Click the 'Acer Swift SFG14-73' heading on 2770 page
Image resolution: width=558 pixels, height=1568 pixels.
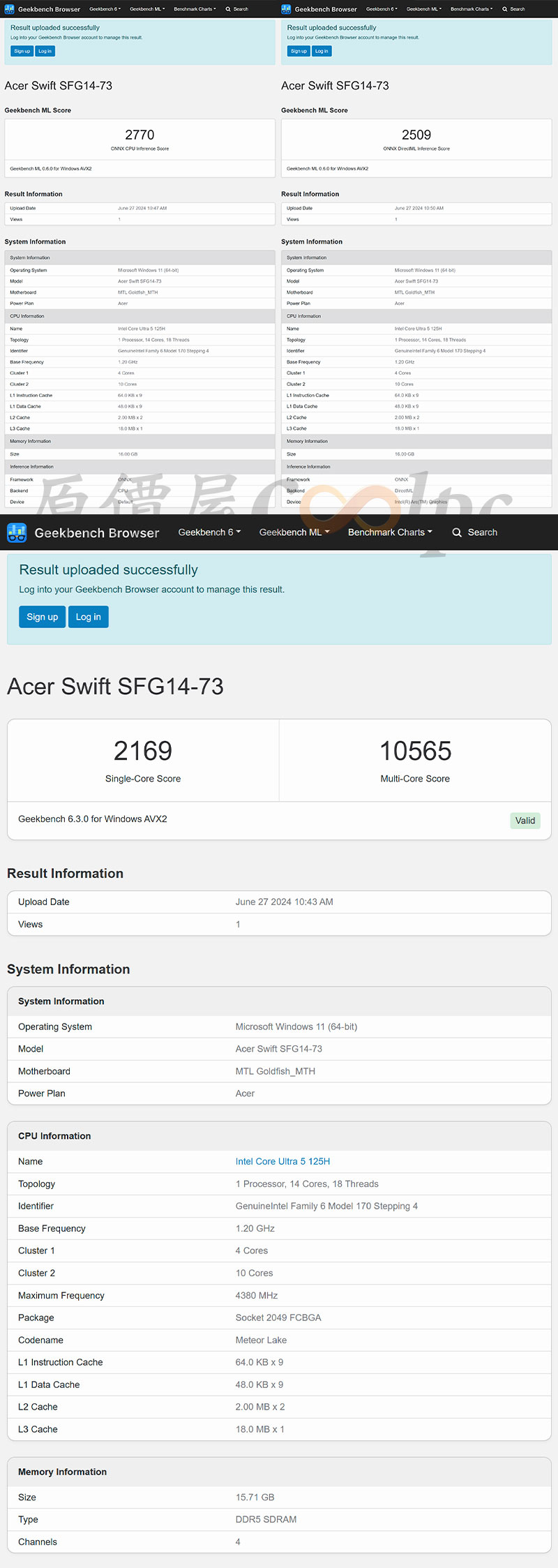[59, 86]
